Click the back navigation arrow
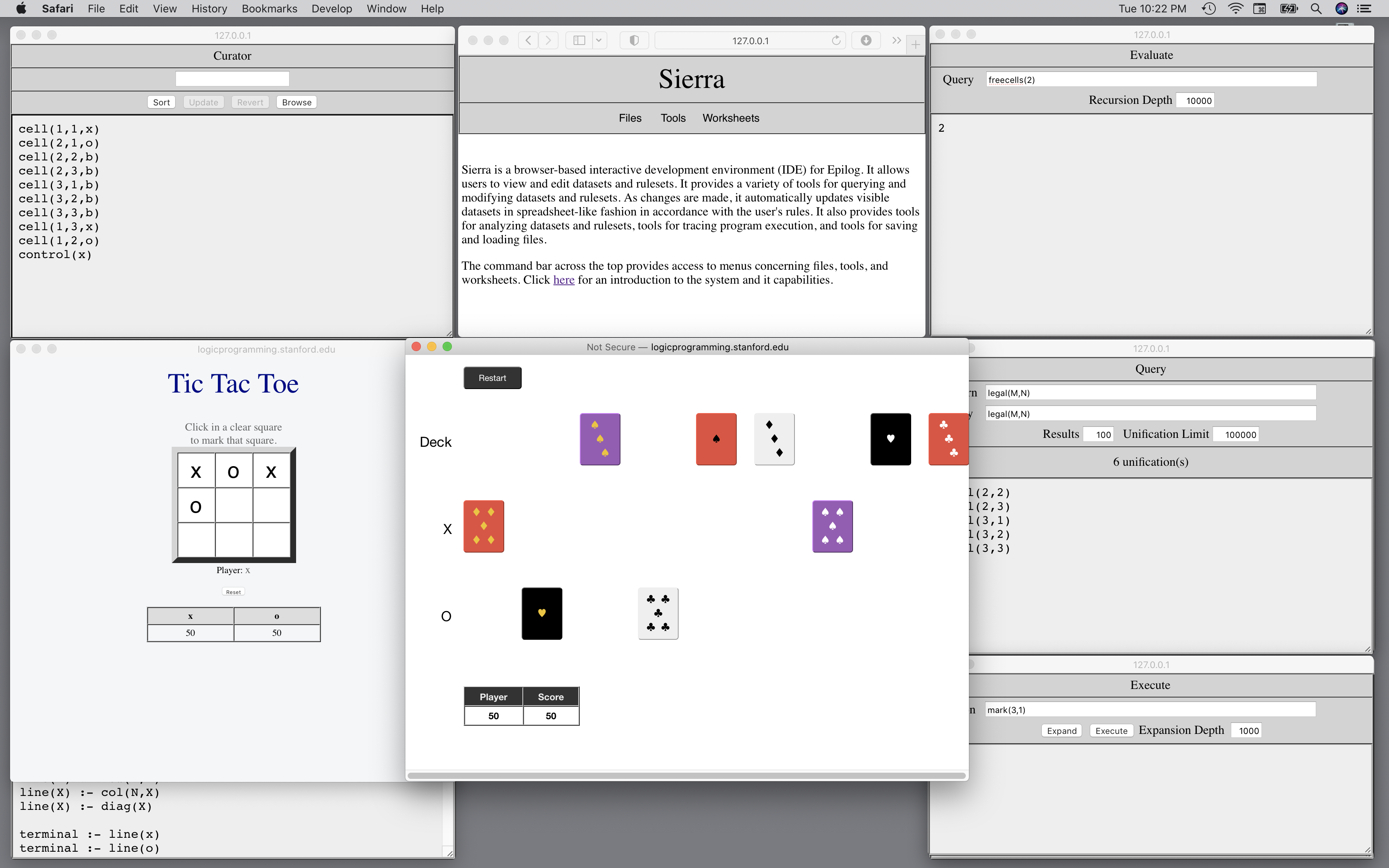 coord(528,40)
